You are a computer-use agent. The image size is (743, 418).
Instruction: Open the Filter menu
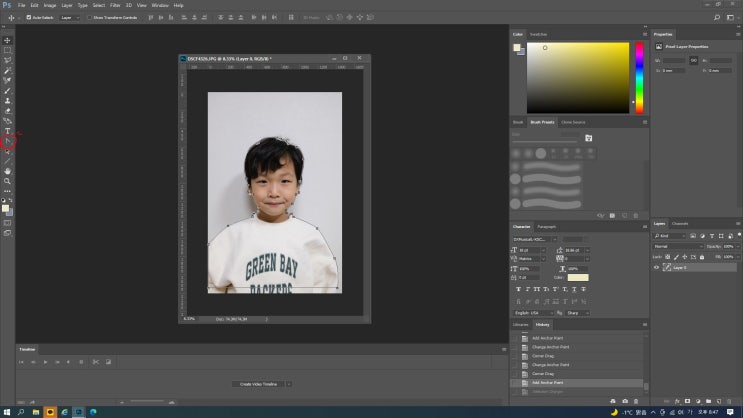click(115, 5)
